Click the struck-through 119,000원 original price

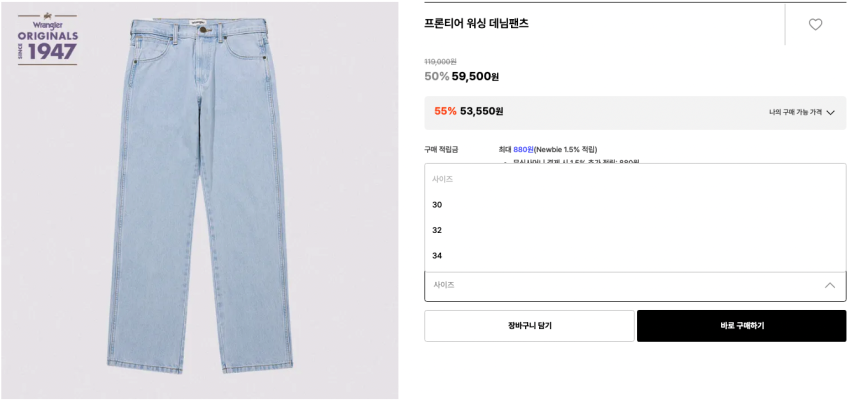[440, 62]
